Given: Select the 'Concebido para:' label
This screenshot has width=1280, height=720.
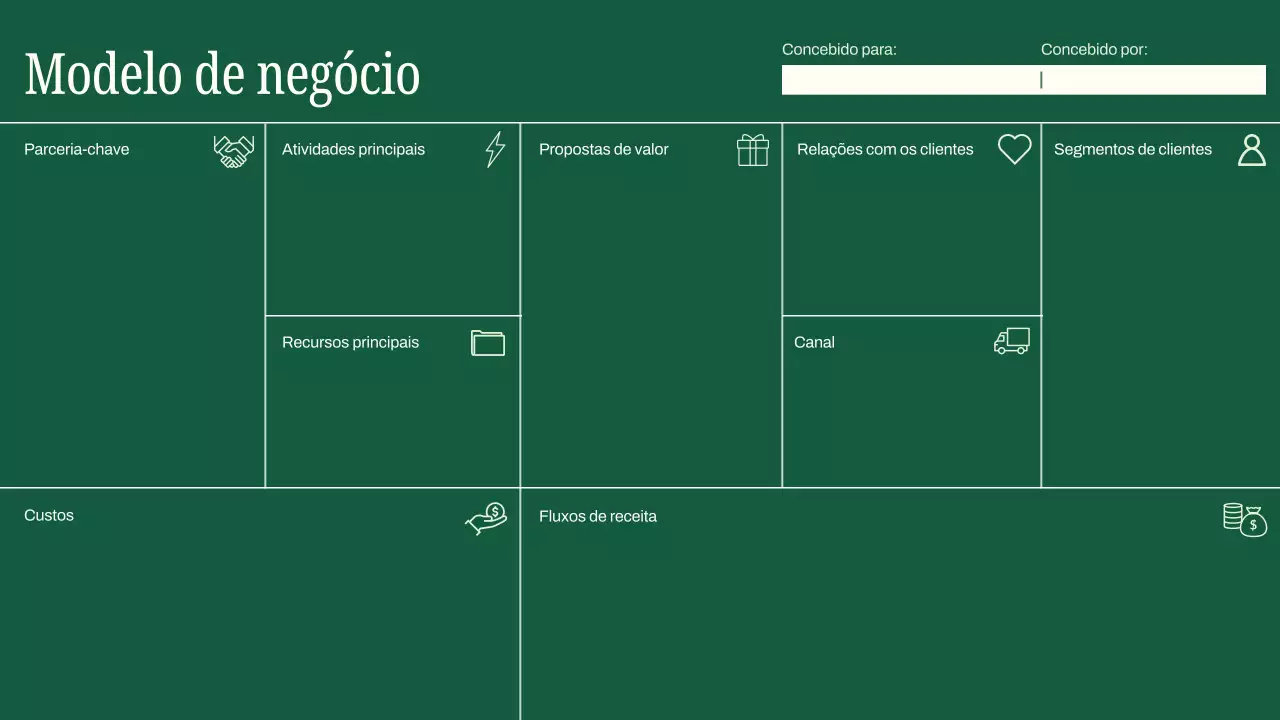Looking at the screenshot, I should click(x=839, y=49).
